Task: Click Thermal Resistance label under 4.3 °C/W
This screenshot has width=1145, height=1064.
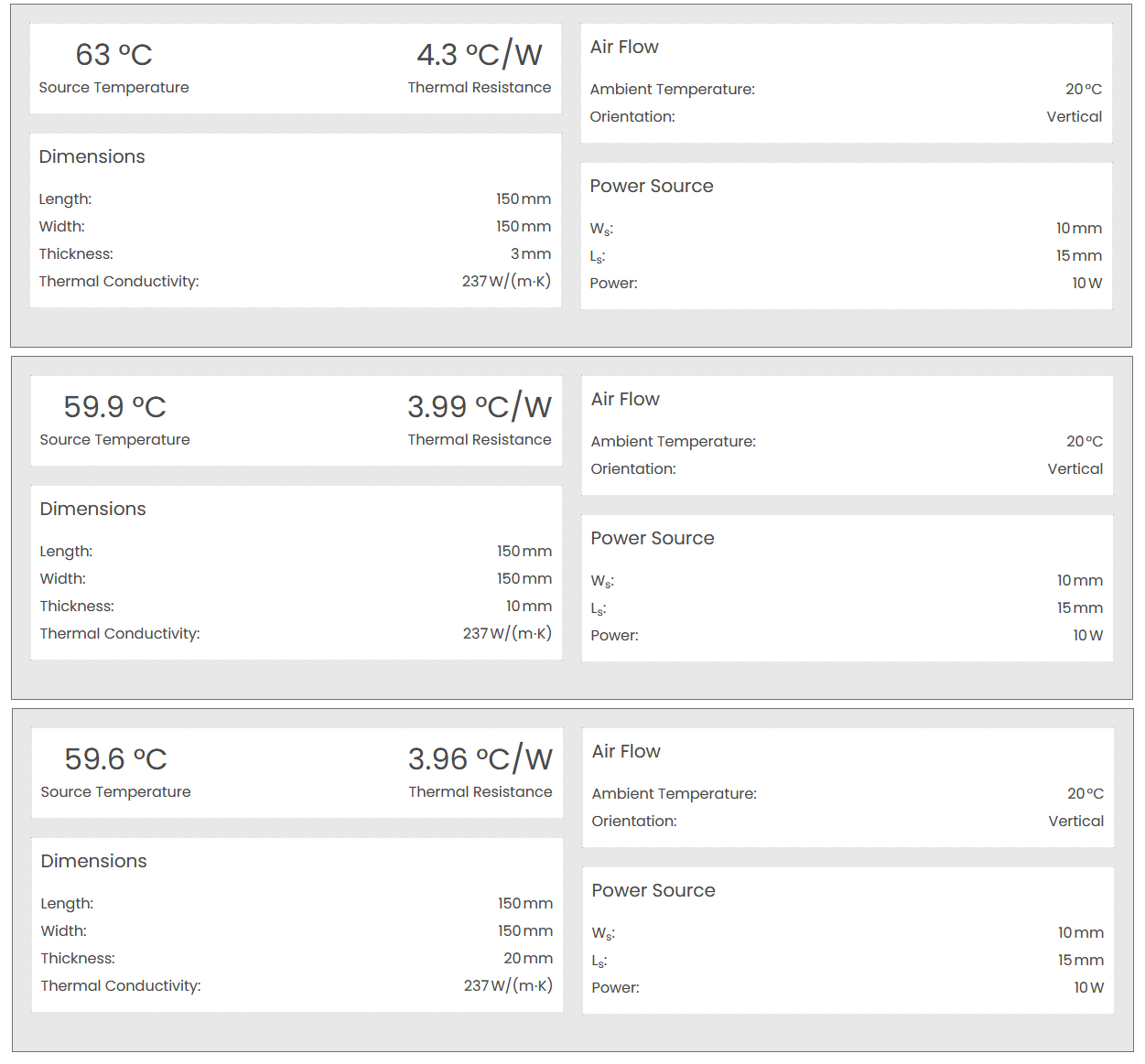Action: click(479, 88)
